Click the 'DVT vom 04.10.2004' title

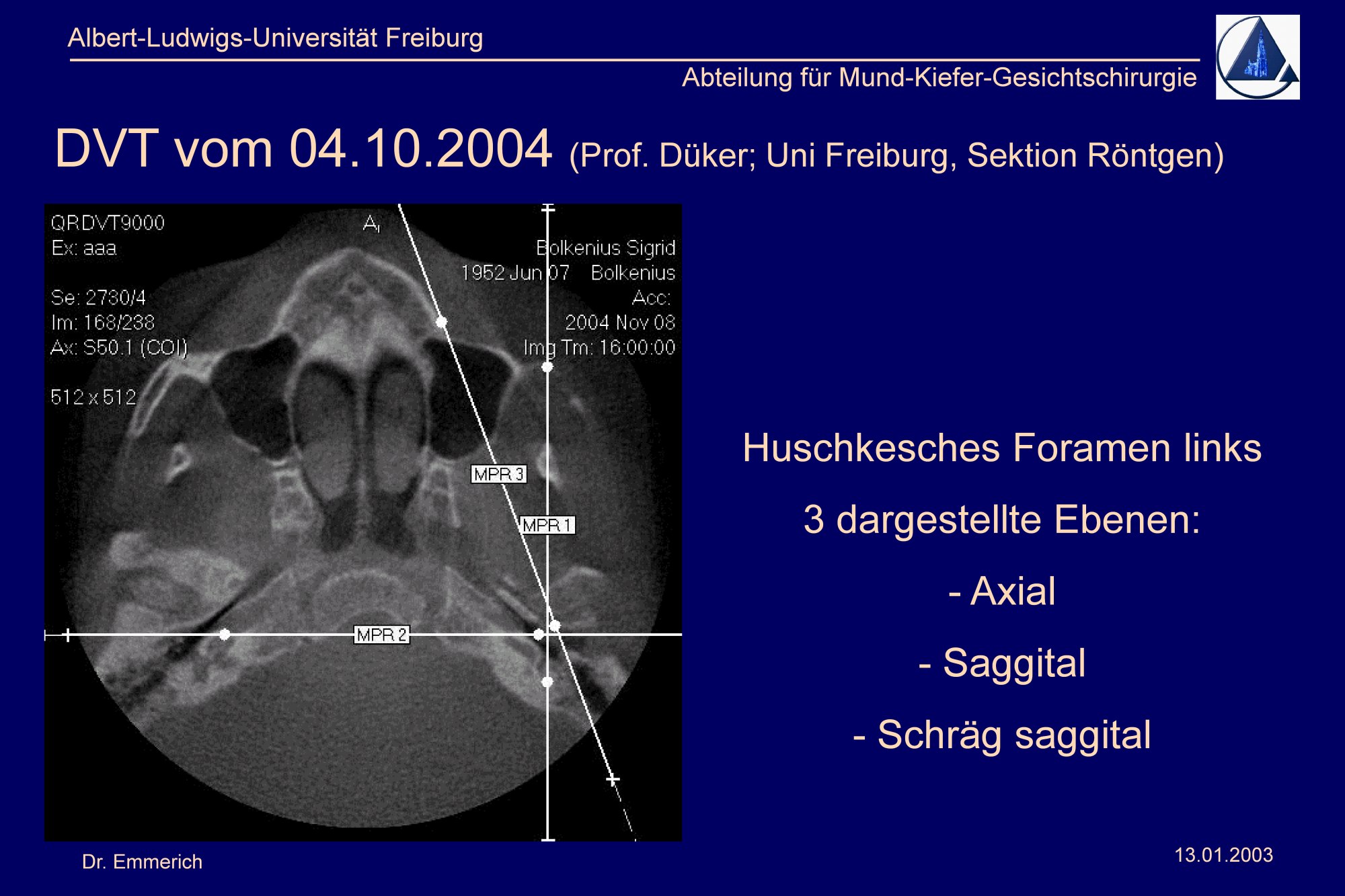coord(303,148)
